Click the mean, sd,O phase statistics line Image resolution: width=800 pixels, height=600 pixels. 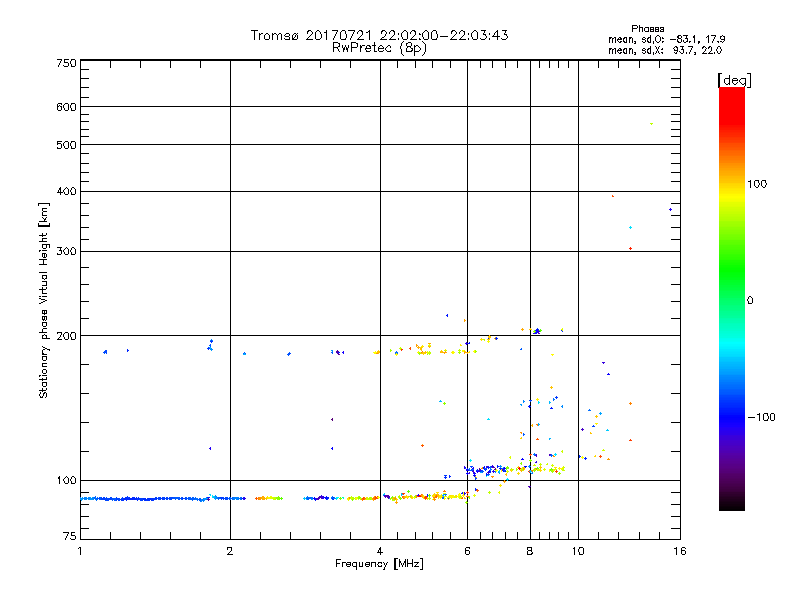665,39
